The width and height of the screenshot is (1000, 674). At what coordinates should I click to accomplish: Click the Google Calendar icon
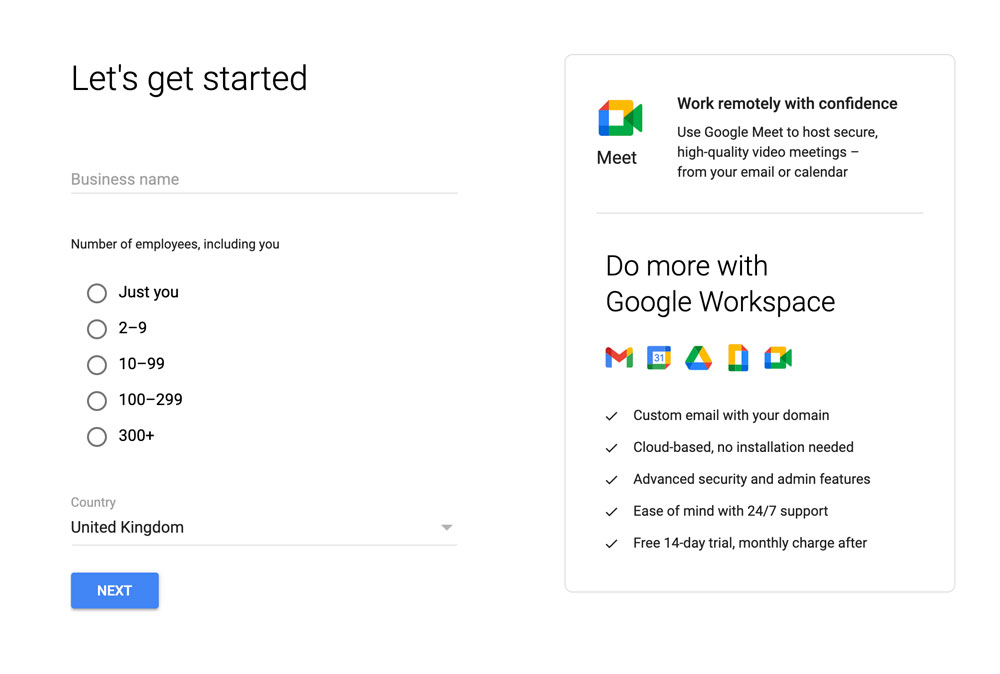click(659, 358)
